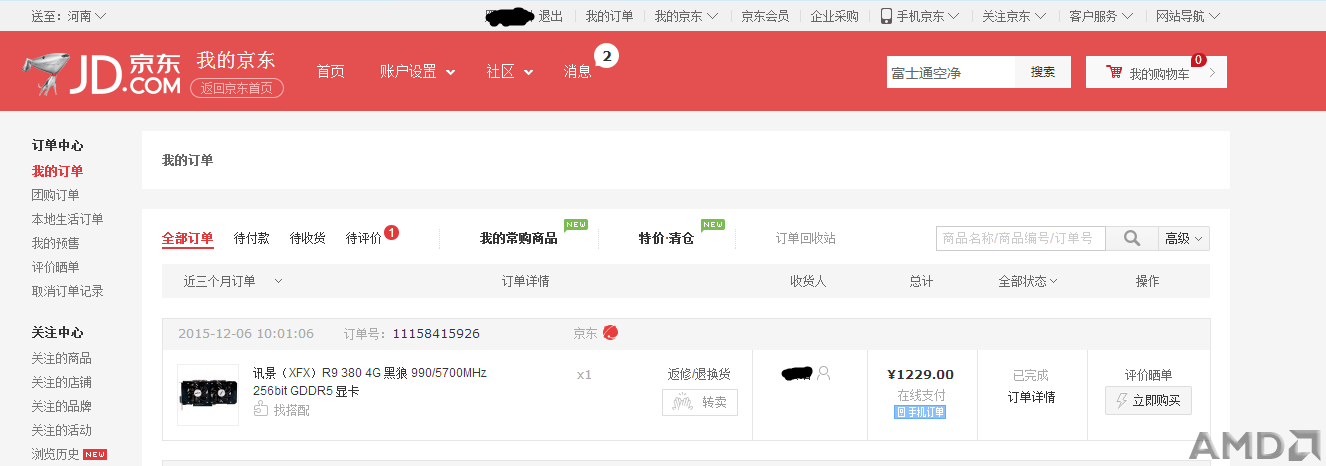1326x466 pixels.
Task: Open the 我的常购商品 tab
Action: pyautogui.click(x=519, y=238)
